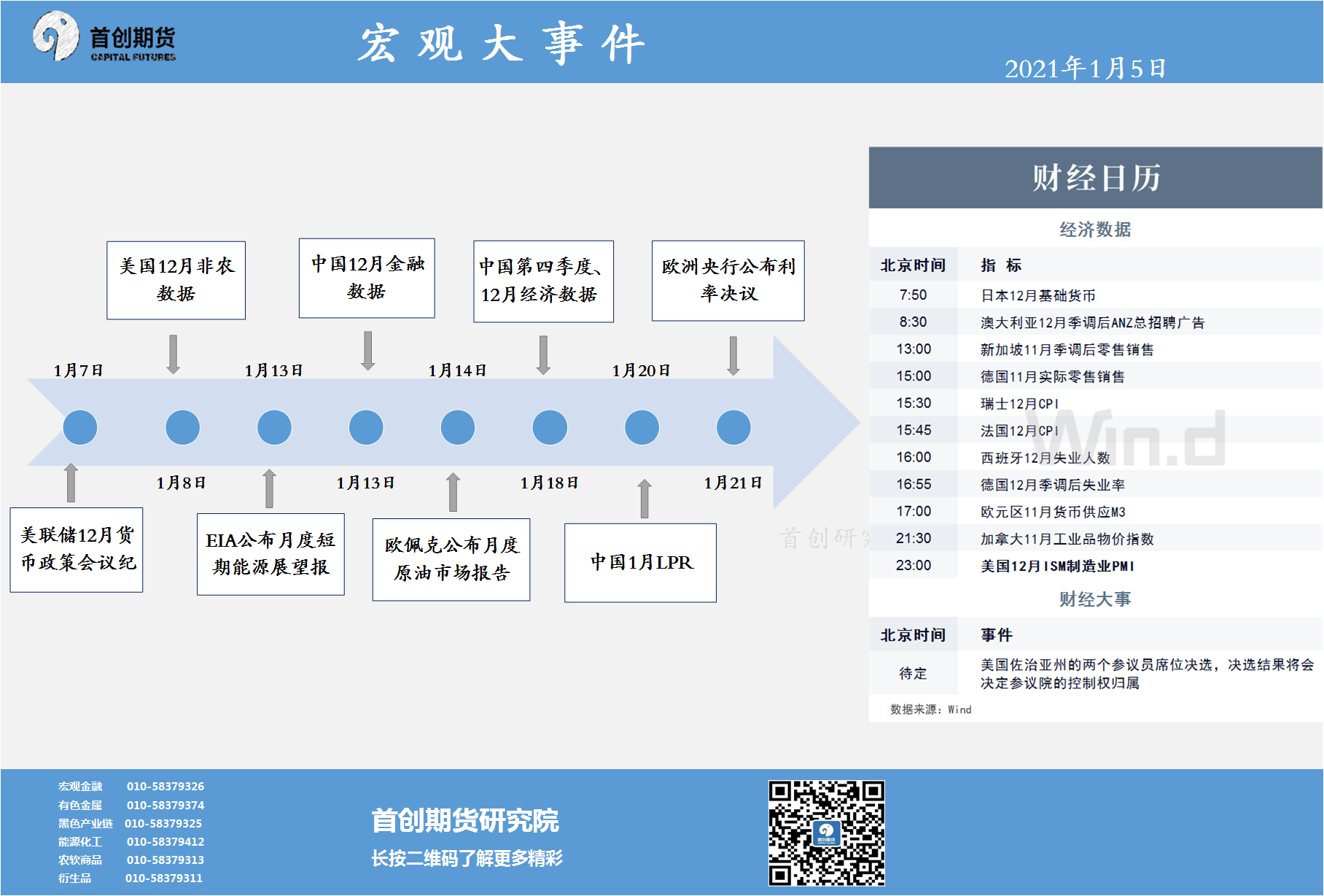1324x896 pixels.
Task: Click the 美国12月ISM制造业PMI row
Action: [x=1095, y=565]
